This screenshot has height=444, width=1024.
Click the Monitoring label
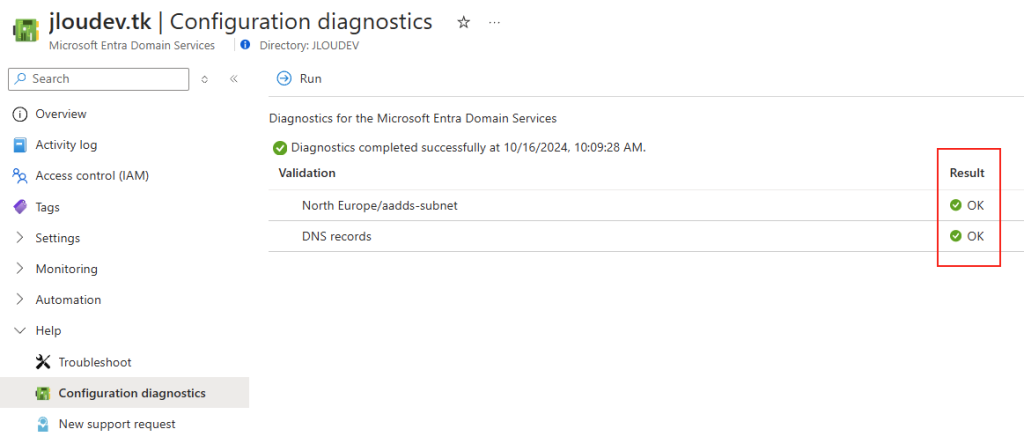66,268
